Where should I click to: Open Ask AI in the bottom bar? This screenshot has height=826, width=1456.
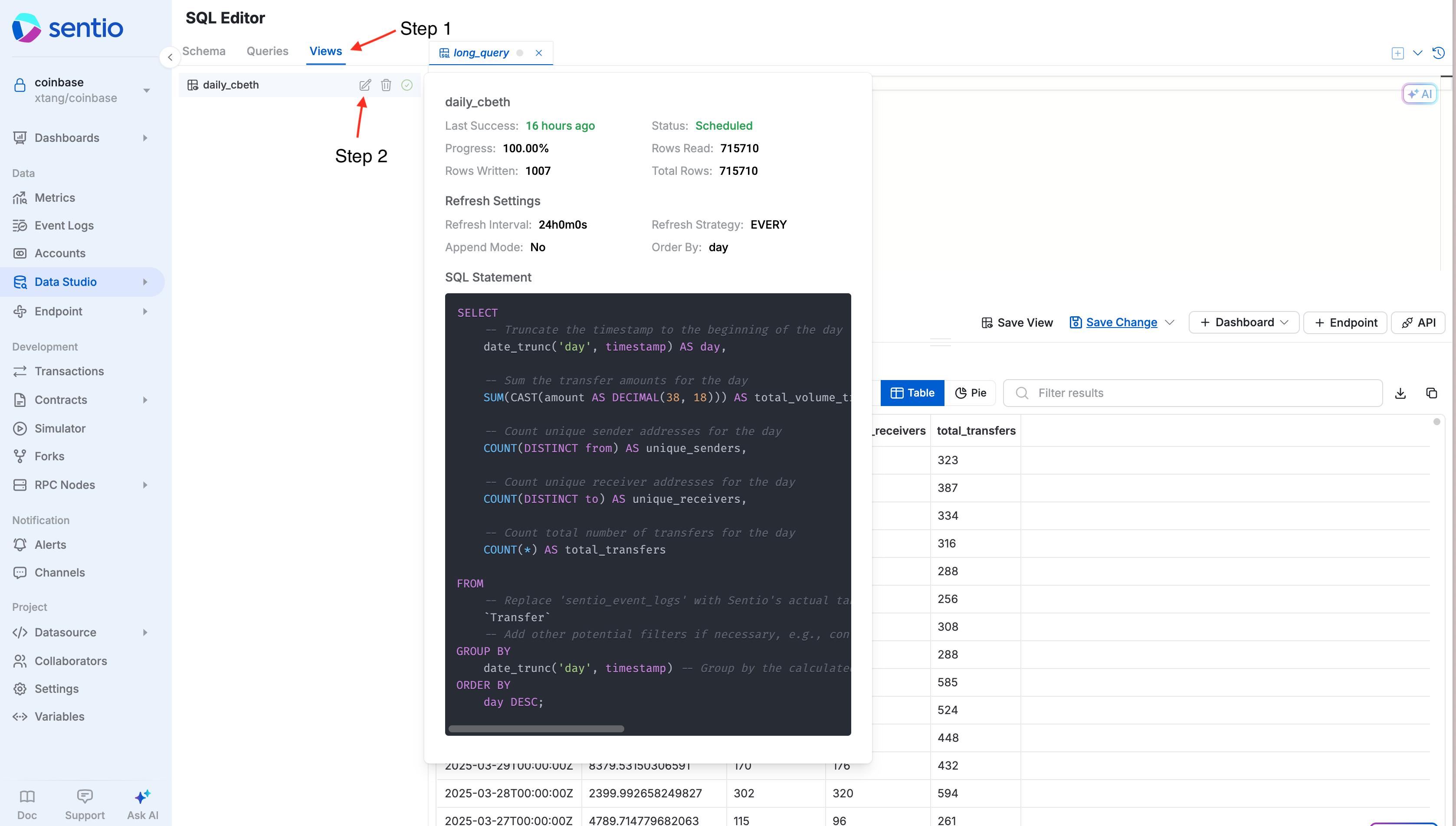click(142, 804)
